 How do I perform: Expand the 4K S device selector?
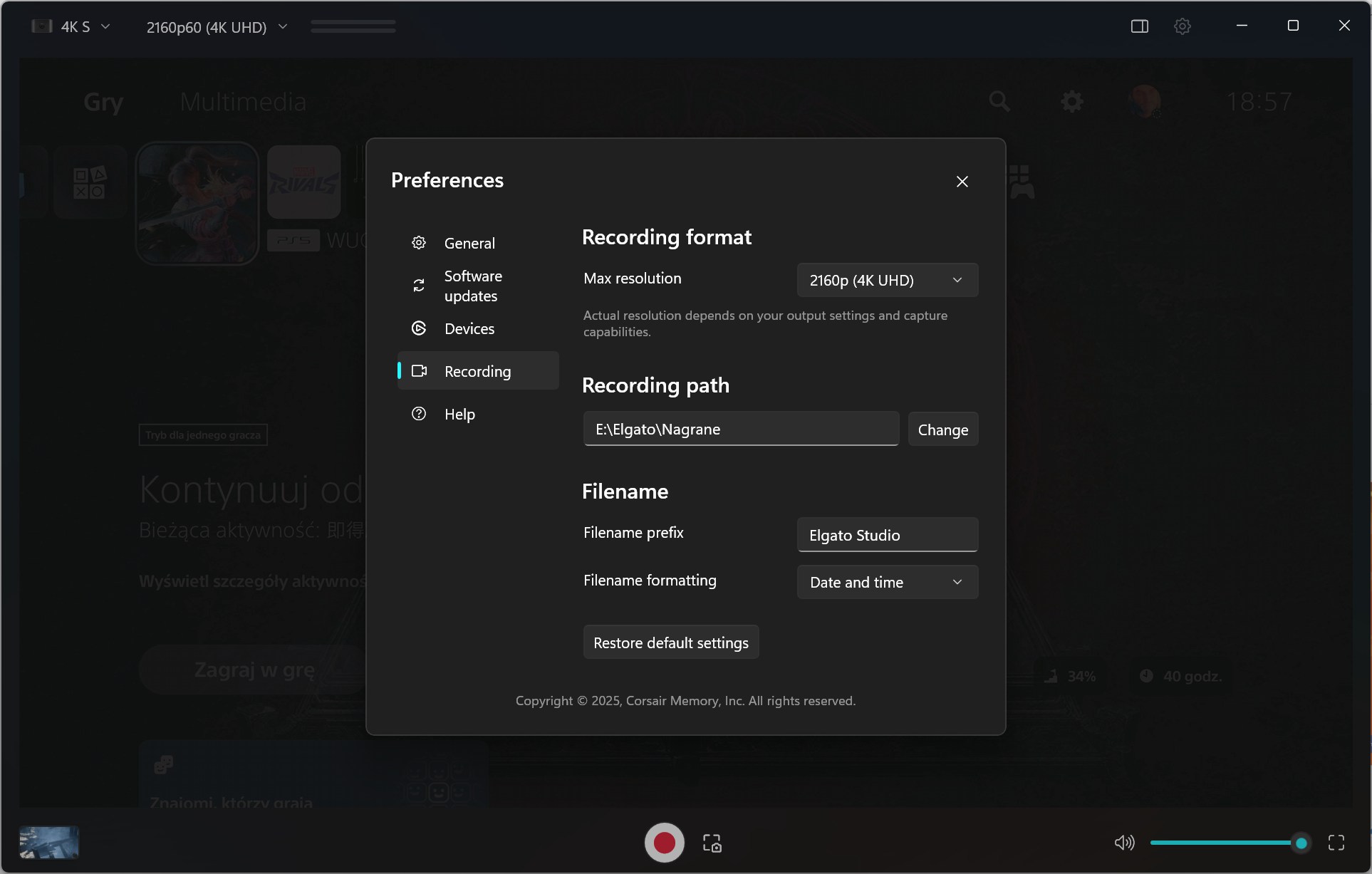click(105, 26)
